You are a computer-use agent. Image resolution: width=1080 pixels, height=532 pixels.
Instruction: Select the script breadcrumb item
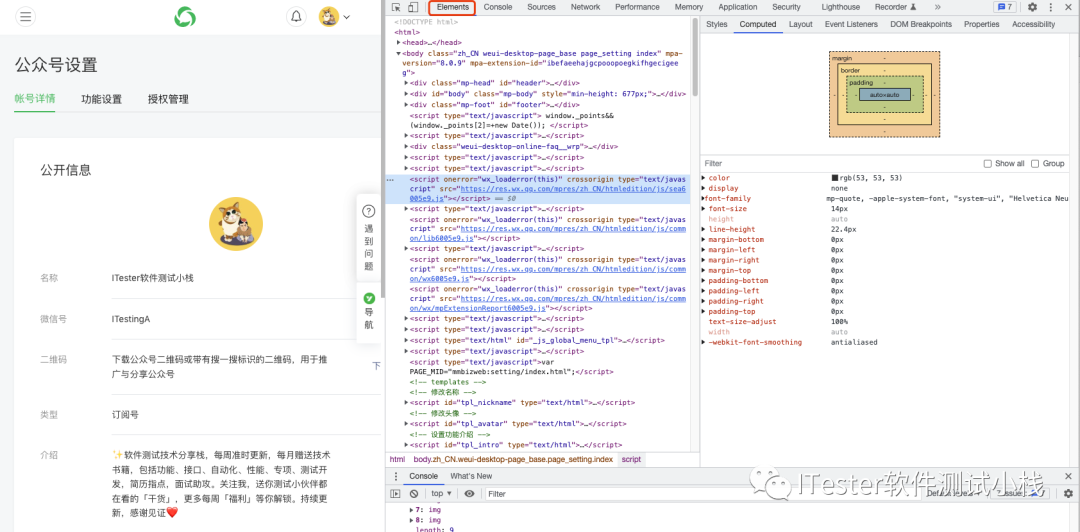pyautogui.click(x=631, y=459)
